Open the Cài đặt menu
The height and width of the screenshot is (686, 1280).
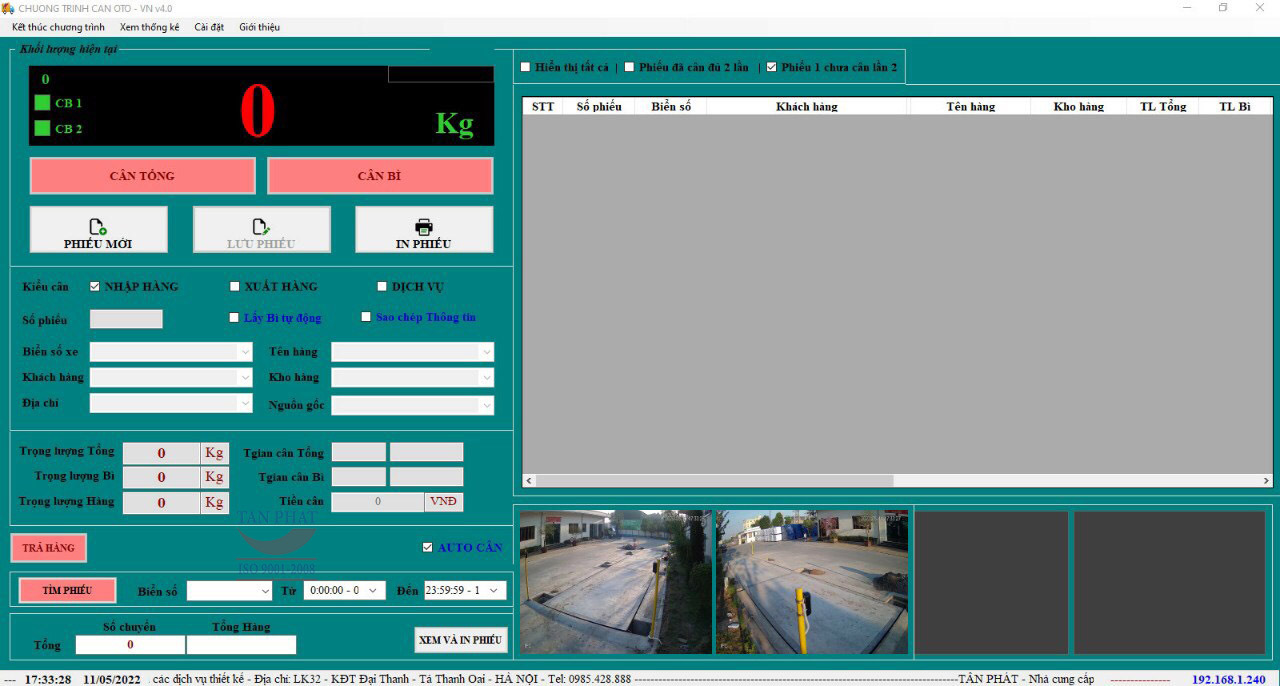pyautogui.click(x=209, y=27)
